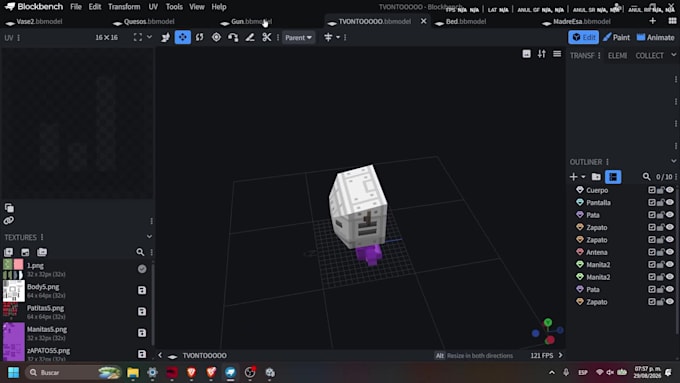Open the viewport hamburger menu

[x=557, y=54]
